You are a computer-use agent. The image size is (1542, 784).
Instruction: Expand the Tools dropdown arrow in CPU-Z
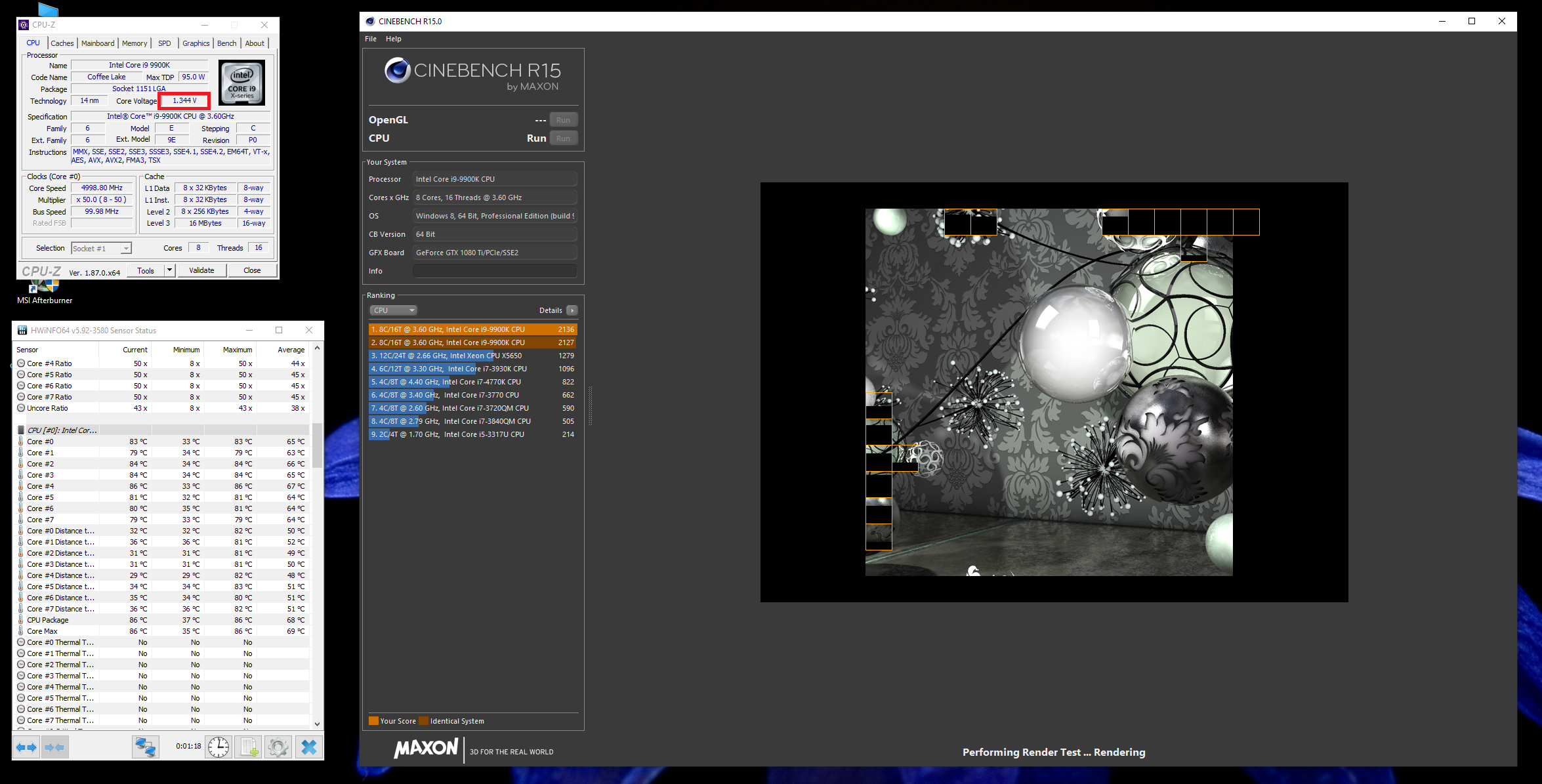point(169,270)
